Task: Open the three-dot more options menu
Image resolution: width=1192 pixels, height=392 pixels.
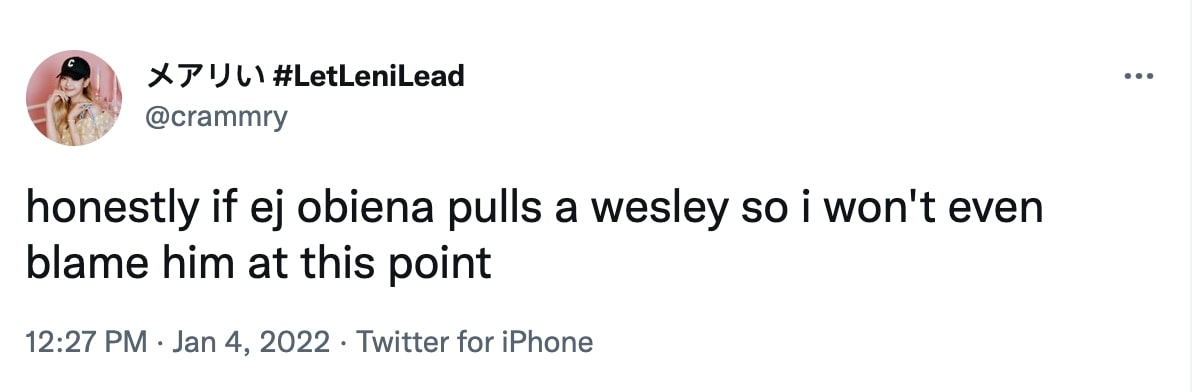Action: tap(1139, 76)
